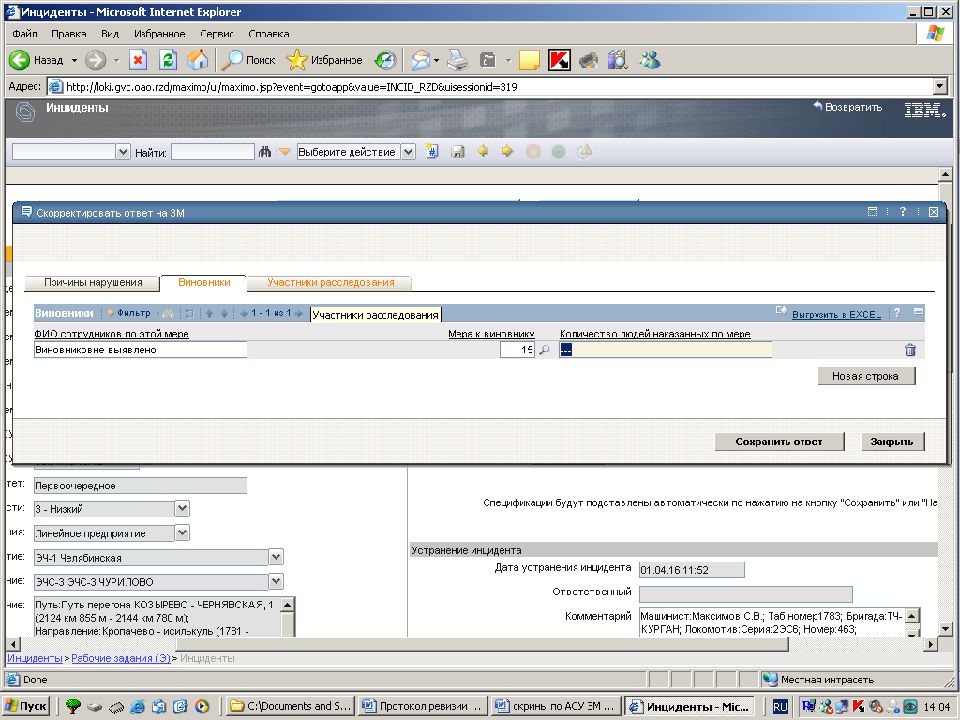Switch to the Причины нарушения tab
This screenshot has width=960, height=720.
coord(93,282)
